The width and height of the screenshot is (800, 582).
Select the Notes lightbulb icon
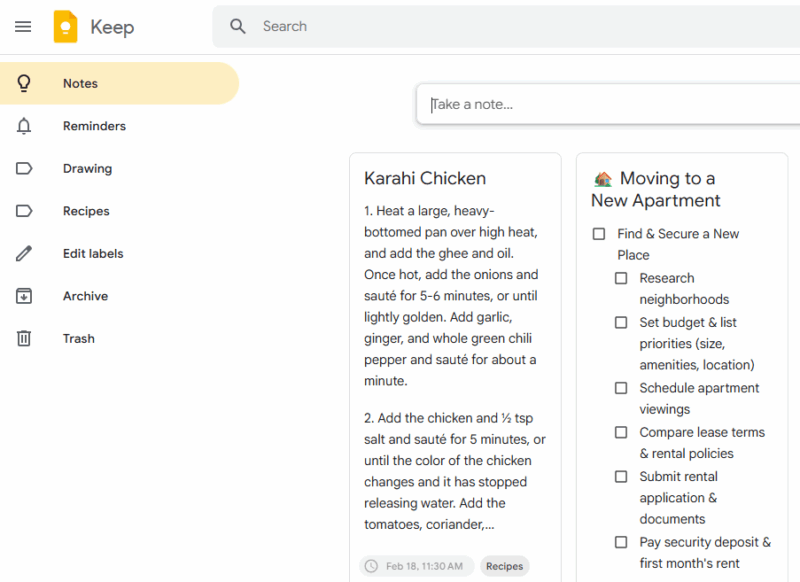pyautogui.click(x=24, y=83)
